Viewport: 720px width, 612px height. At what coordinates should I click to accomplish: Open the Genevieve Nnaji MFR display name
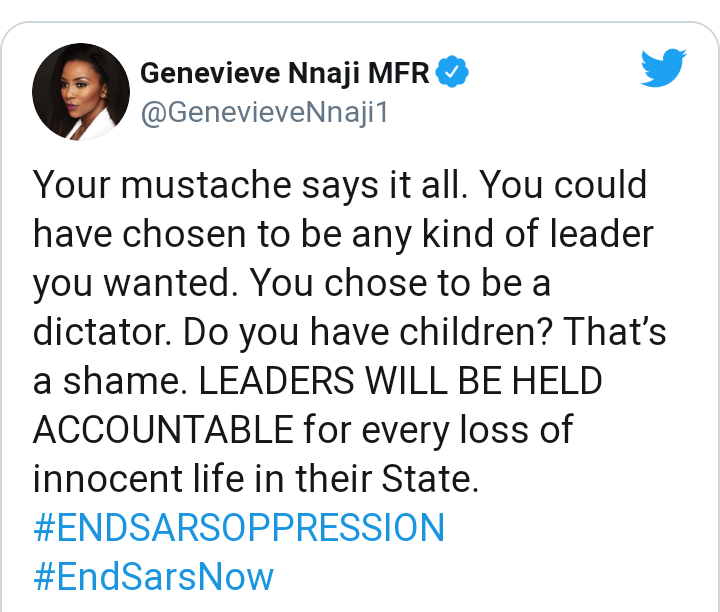click(284, 73)
